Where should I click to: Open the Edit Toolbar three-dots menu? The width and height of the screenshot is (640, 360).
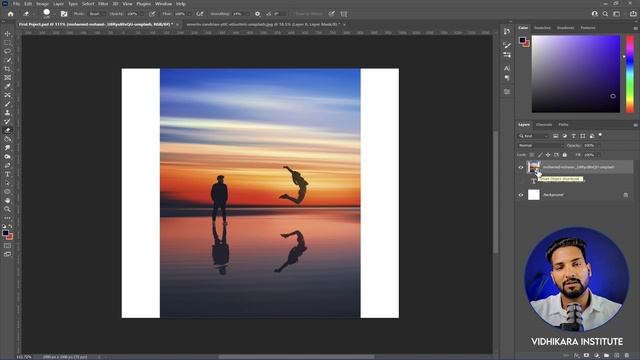[x=7, y=218]
